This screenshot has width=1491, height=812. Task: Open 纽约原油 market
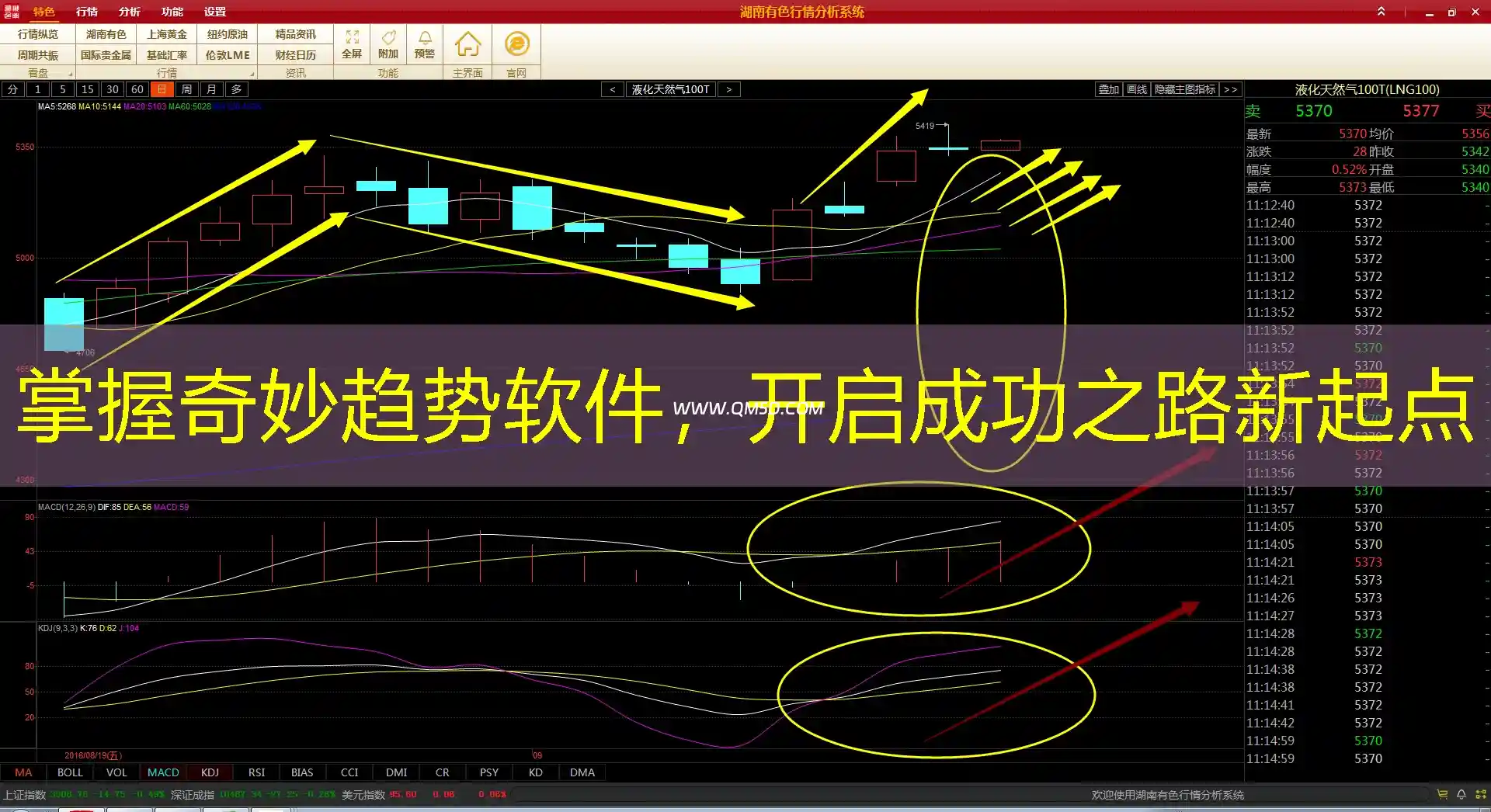[x=228, y=34]
